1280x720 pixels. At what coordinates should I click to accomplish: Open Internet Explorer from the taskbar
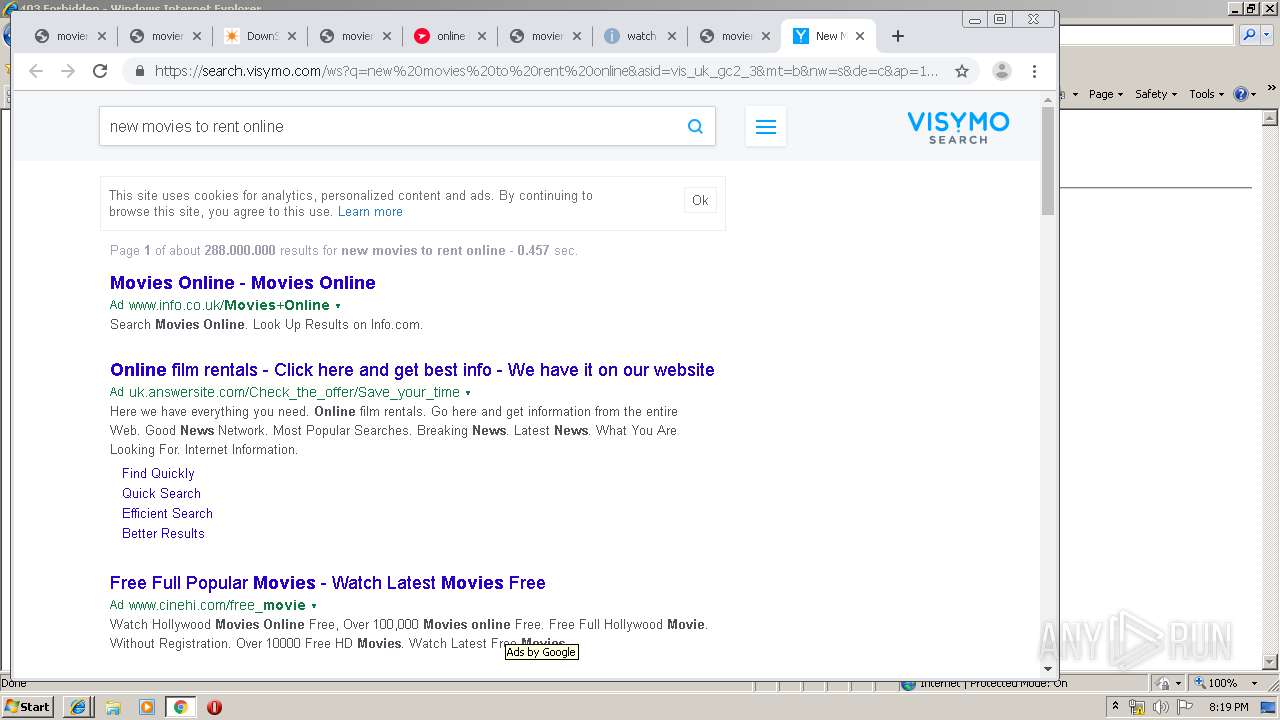click(x=78, y=707)
